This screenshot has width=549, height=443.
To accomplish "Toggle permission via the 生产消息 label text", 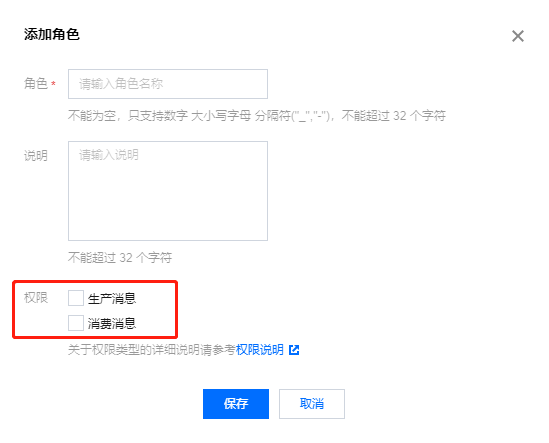I will [112, 299].
